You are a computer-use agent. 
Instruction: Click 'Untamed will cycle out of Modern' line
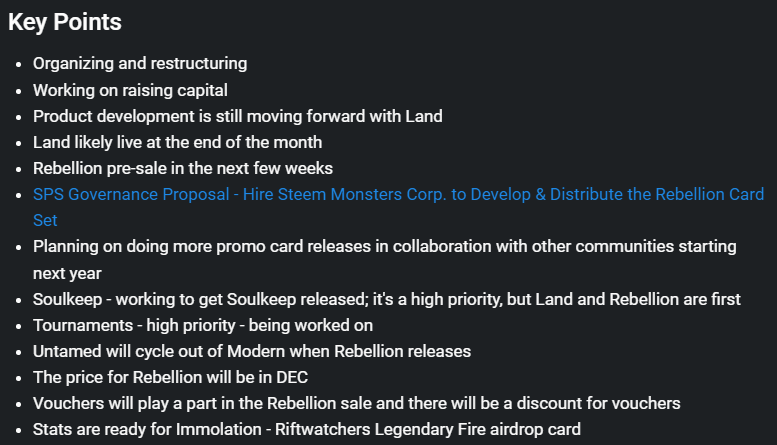tap(252, 351)
